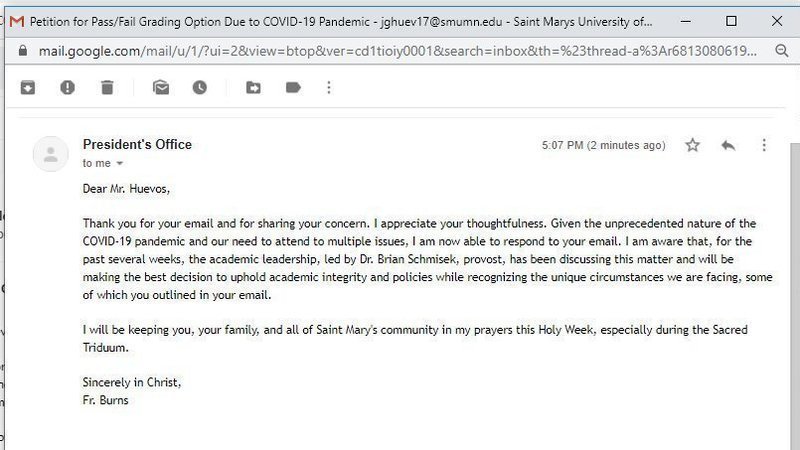
Task: Snooze this email with clock icon
Action: point(200,88)
